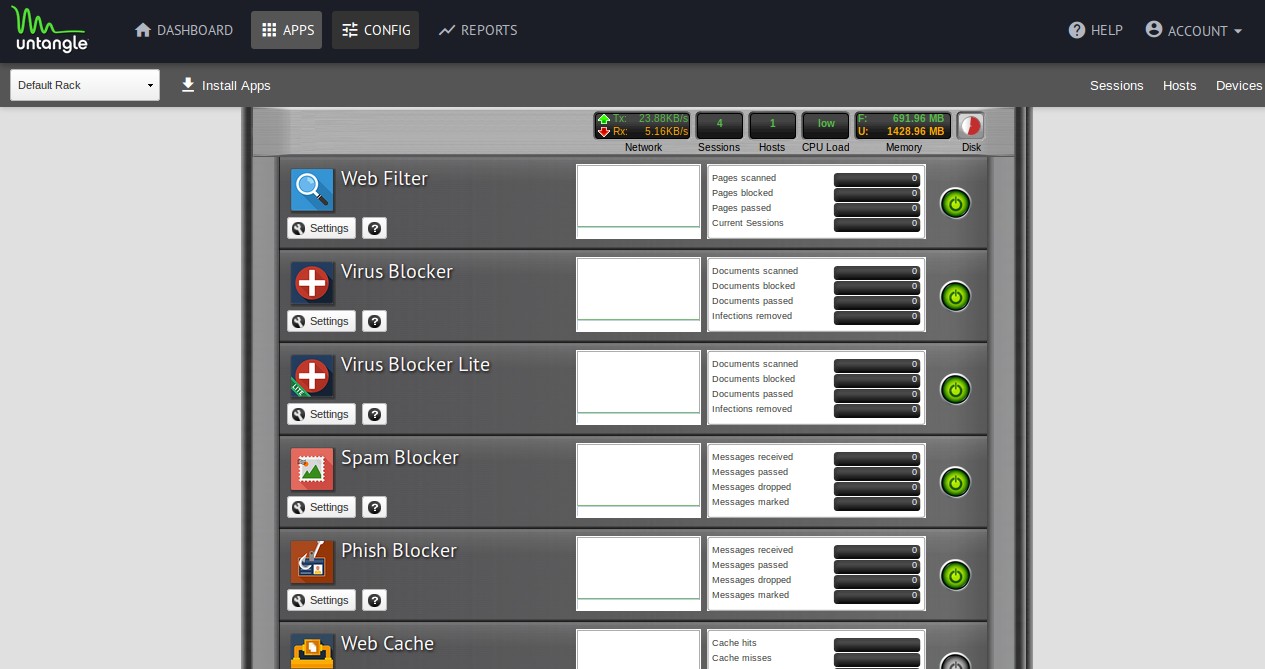Screen dimensions: 1265x669
Task: Toggle Virus Blocker Lite power button
Action: (955, 389)
